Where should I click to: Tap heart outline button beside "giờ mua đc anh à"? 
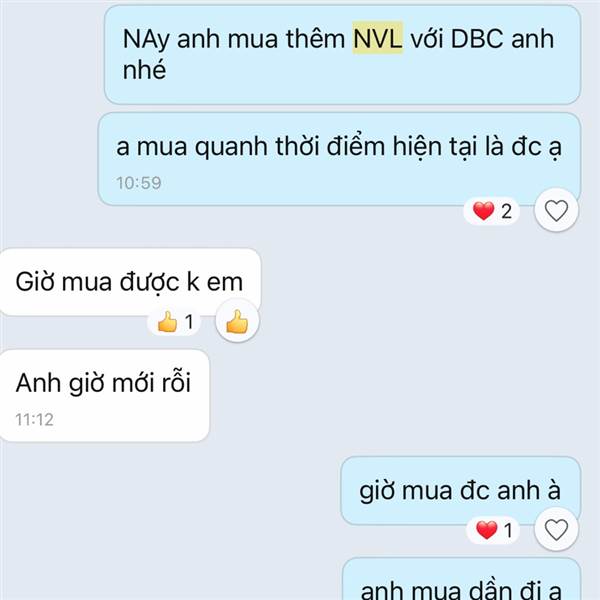coord(556,530)
